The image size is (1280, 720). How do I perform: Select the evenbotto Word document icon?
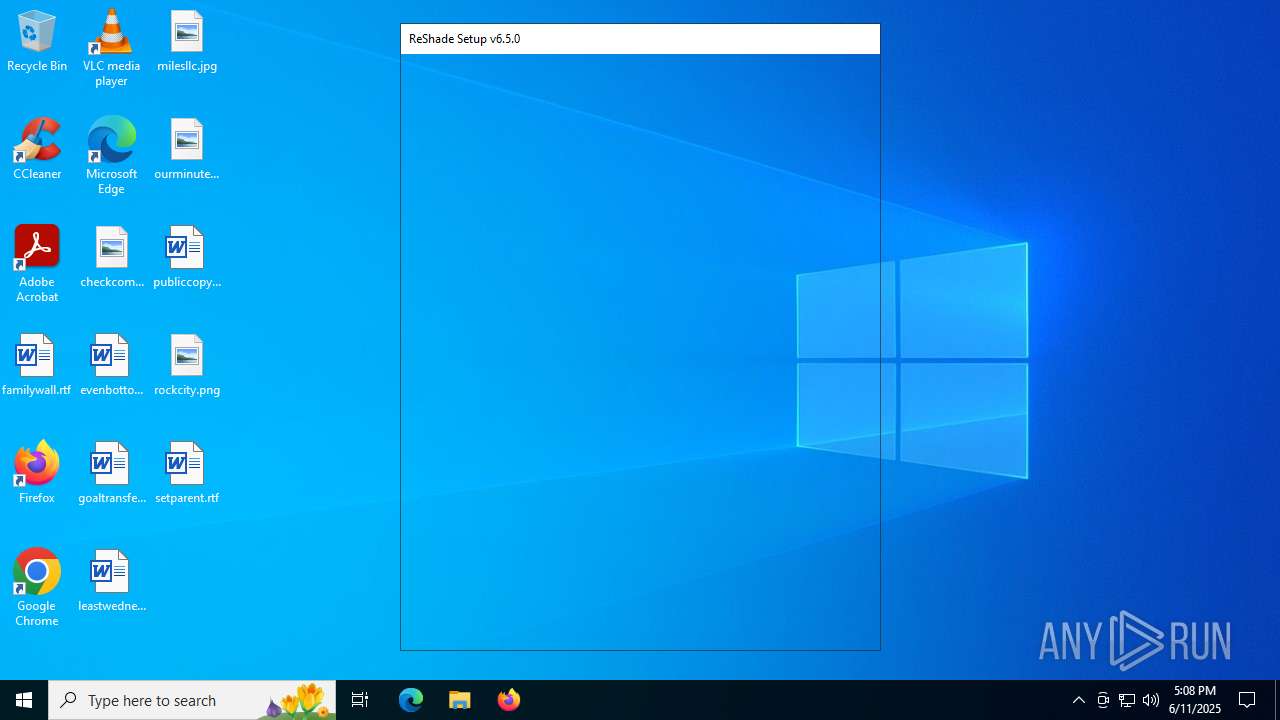pyautogui.click(x=111, y=365)
